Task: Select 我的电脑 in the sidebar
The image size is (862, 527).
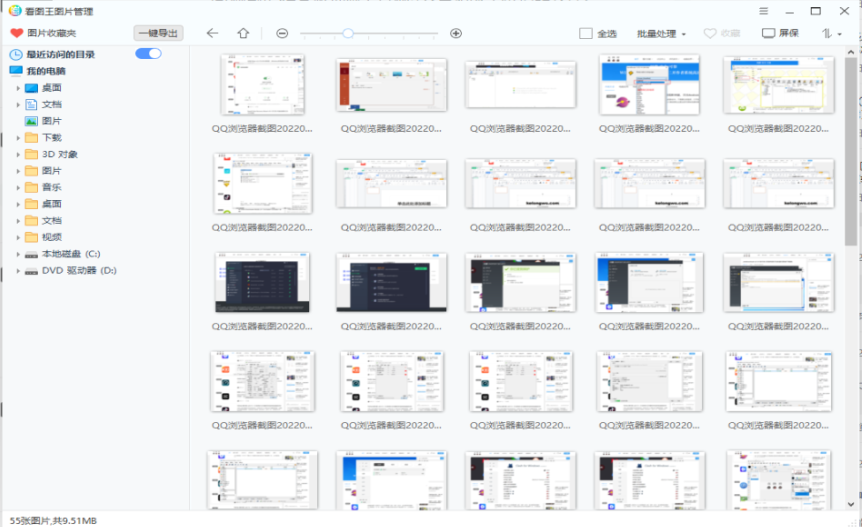Action: [46, 71]
